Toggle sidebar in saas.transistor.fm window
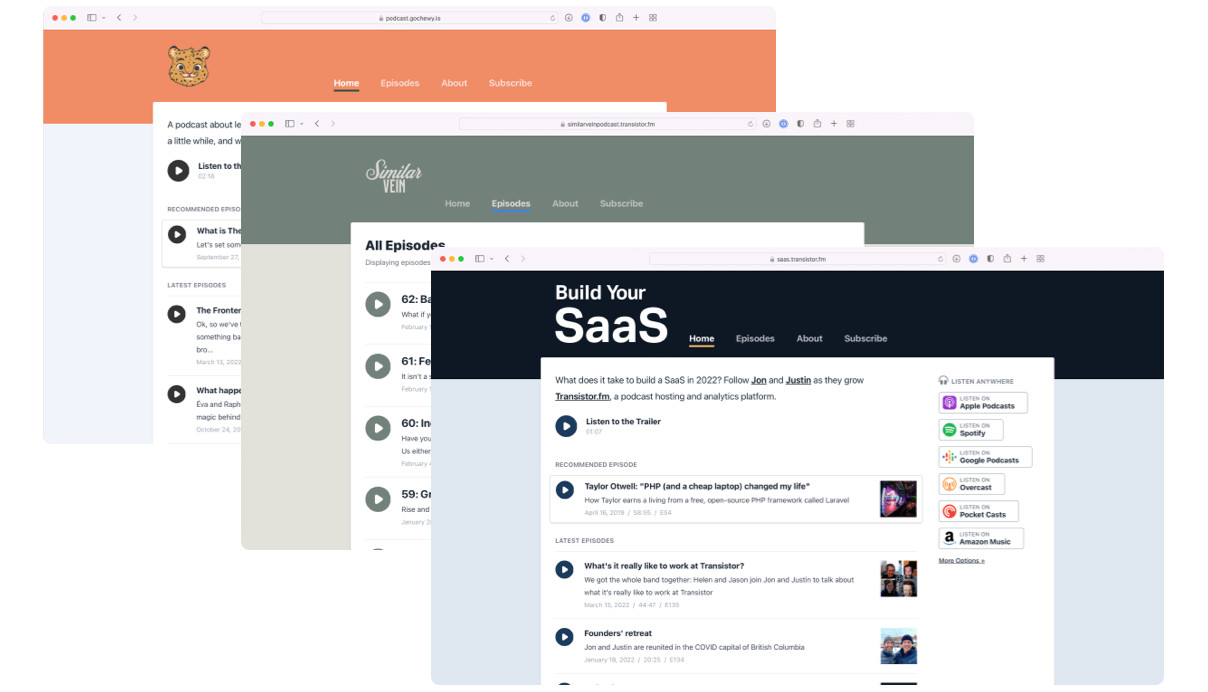The height and width of the screenshot is (692, 1208). coord(480,259)
